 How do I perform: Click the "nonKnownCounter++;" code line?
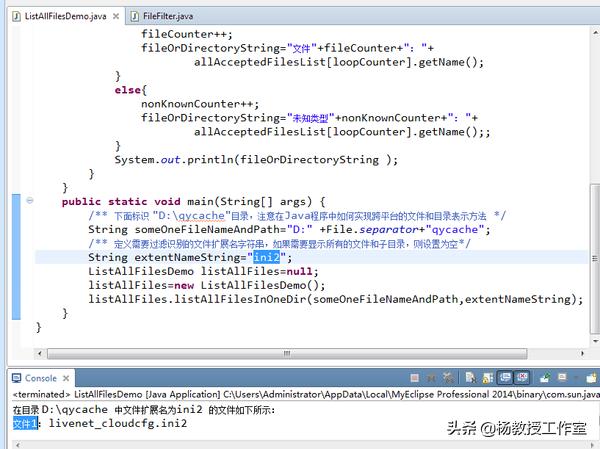coord(200,104)
